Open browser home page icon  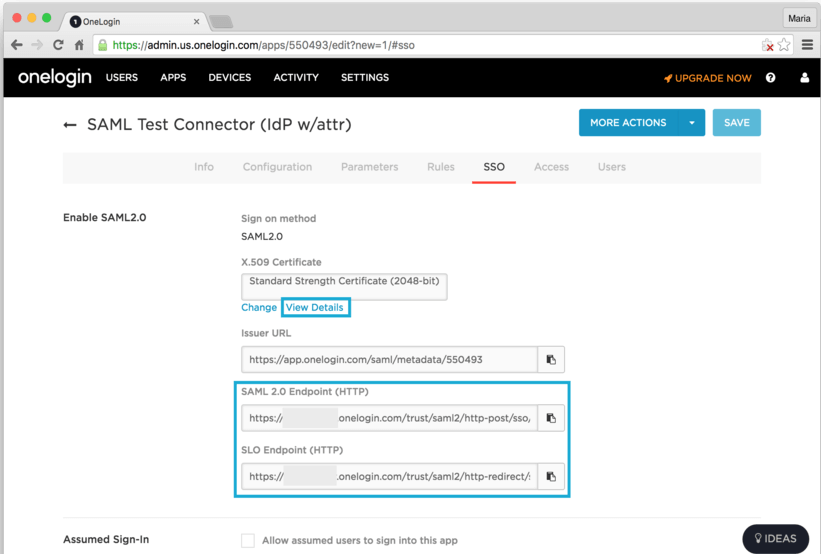pyautogui.click(x=79, y=45)
